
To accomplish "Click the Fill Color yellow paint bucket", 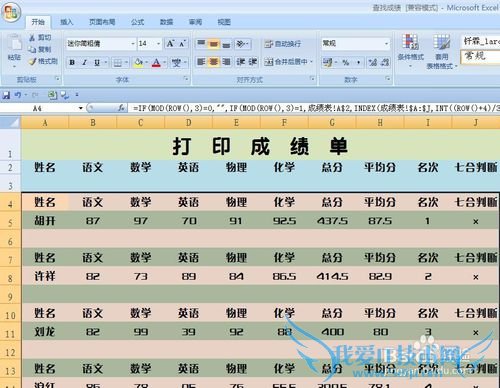I will pyautogui.click(x=138, y=62).
